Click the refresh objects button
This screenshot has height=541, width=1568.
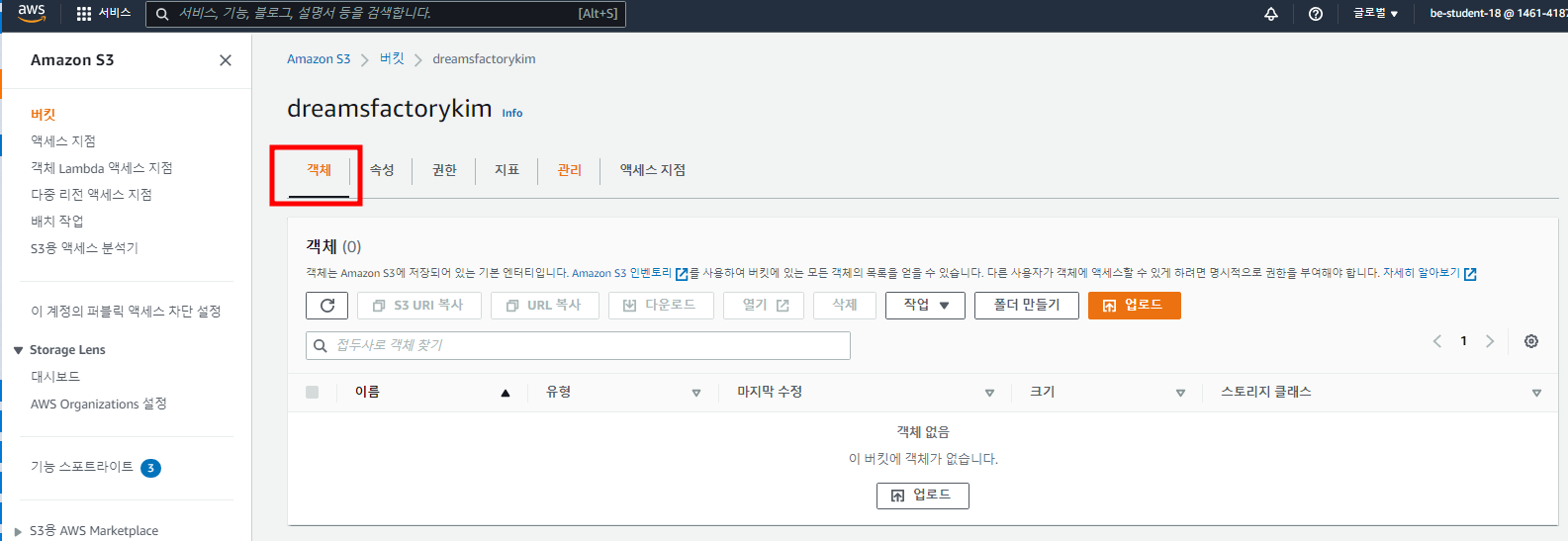327,306
